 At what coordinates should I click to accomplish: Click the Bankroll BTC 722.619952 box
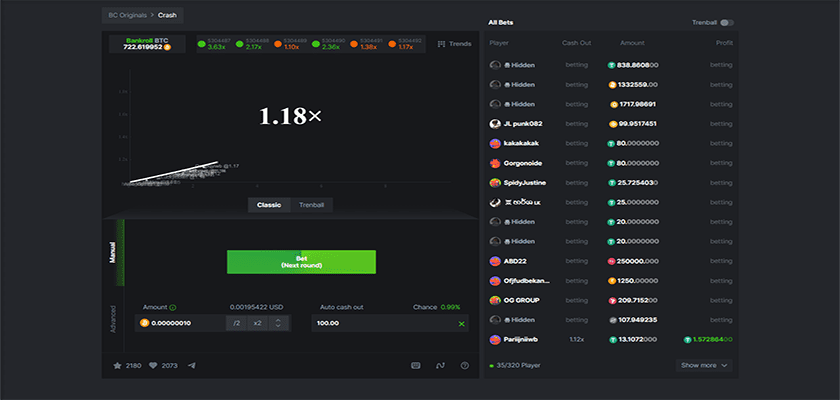pos(147,44)
